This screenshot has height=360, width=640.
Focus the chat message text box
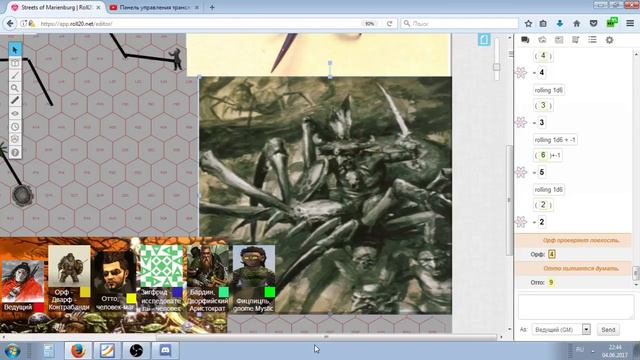576,307
